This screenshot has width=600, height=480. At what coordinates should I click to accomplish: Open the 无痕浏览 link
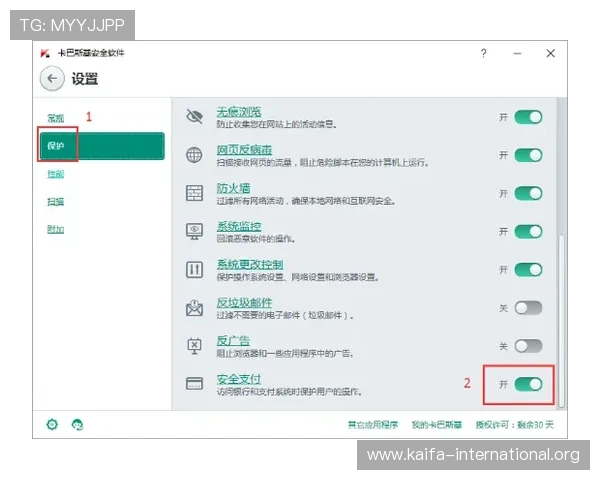[239, 112]
